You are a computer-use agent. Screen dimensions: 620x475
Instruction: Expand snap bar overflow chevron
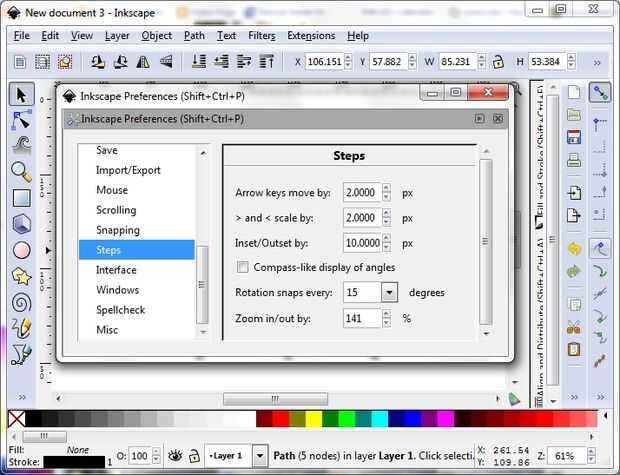[600, 397]
